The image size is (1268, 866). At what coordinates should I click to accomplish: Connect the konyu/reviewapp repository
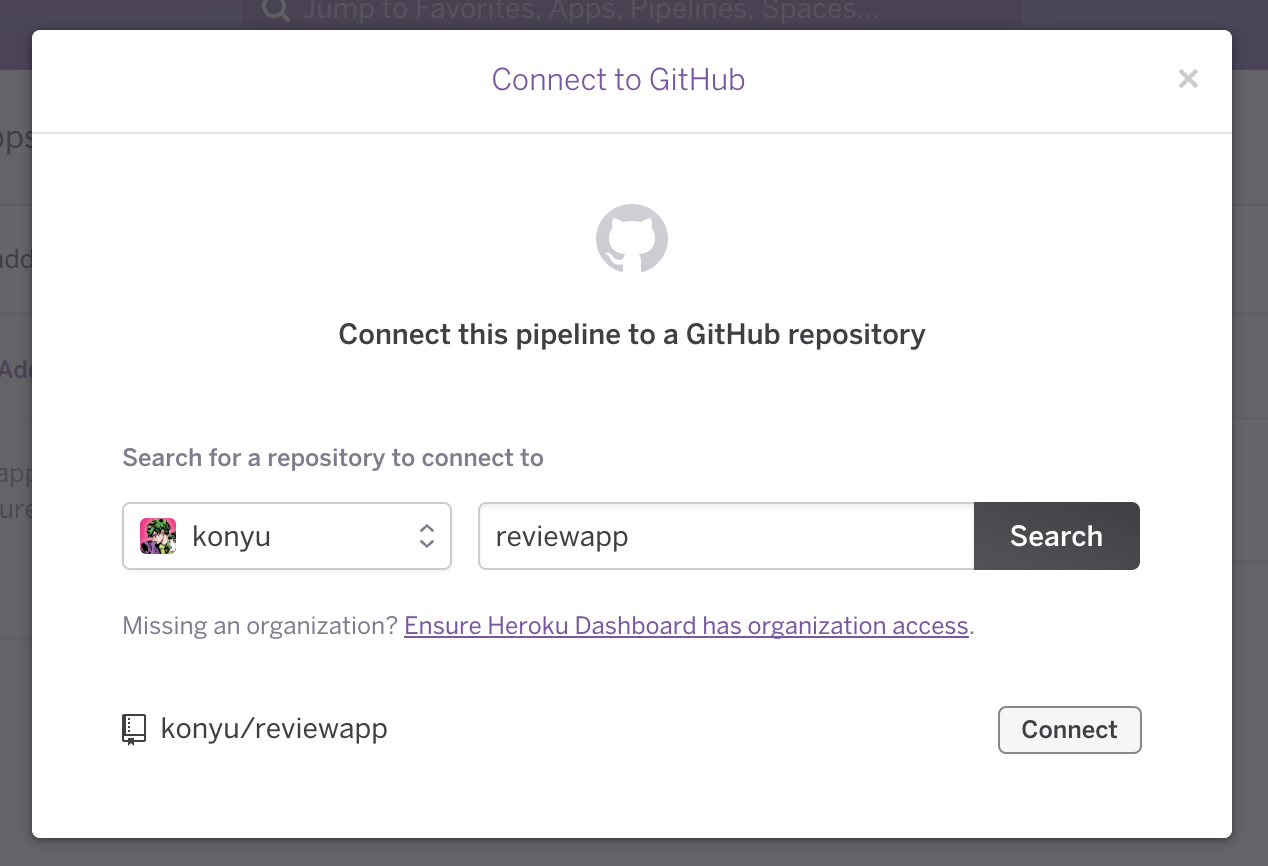pyautogui.click(x=1069, y=730)
